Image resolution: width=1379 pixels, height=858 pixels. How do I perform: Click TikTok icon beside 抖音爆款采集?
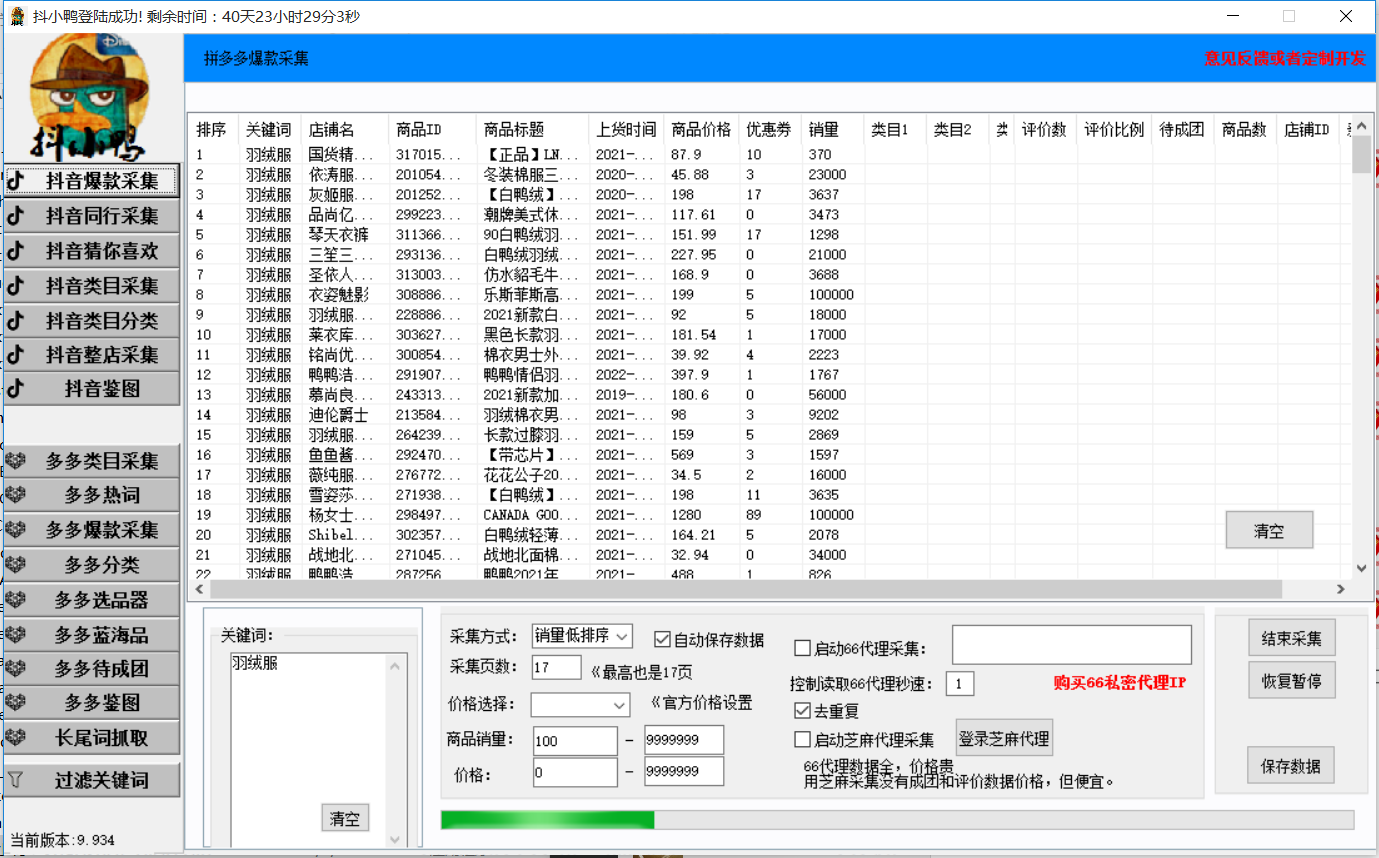[16, 181]
